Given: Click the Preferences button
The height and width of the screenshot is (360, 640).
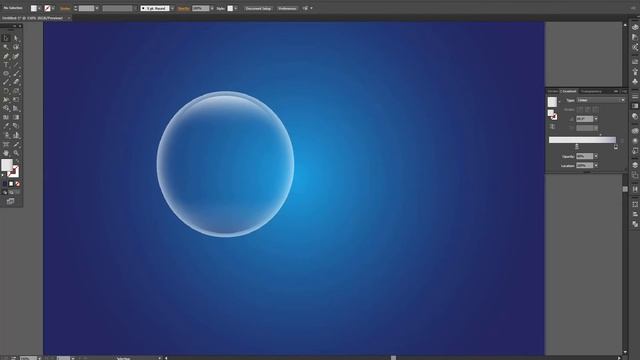Looking at the screenshot, I should click(287, 8).
